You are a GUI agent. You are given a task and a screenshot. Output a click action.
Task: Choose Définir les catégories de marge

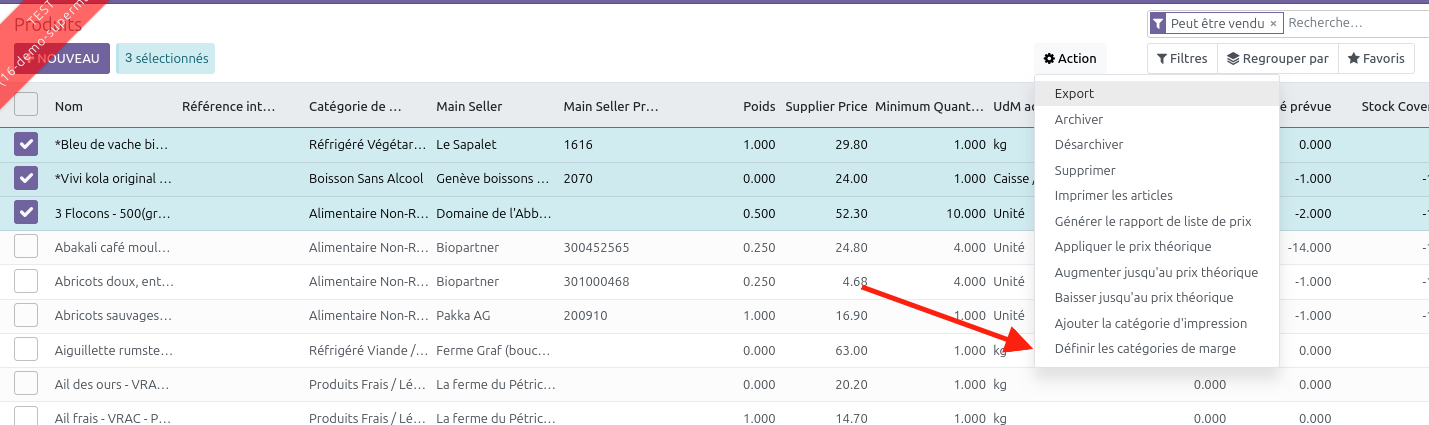pos(1145,349)
